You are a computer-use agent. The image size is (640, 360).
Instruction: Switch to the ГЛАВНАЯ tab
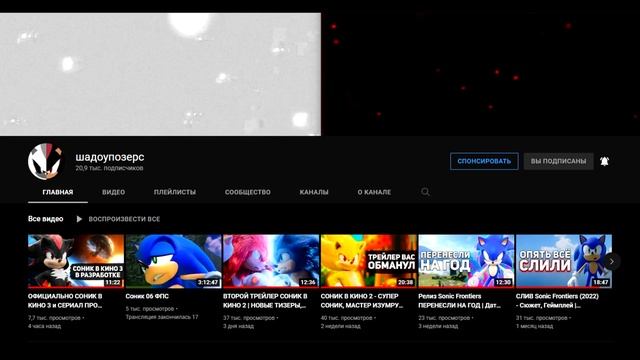[x=58, y=192]
